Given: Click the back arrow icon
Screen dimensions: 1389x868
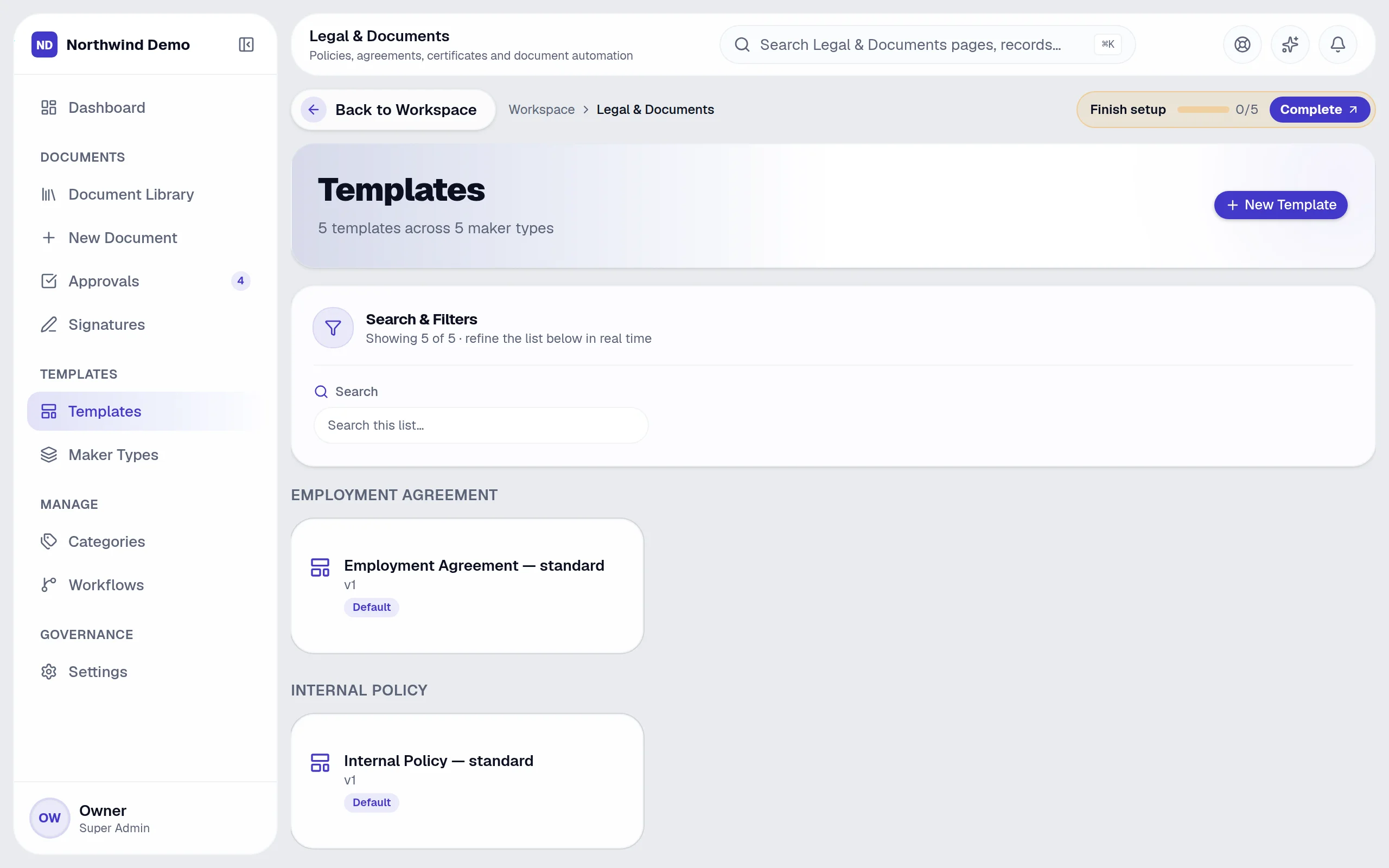Looking at the screenshot, I should click(314, 110).
